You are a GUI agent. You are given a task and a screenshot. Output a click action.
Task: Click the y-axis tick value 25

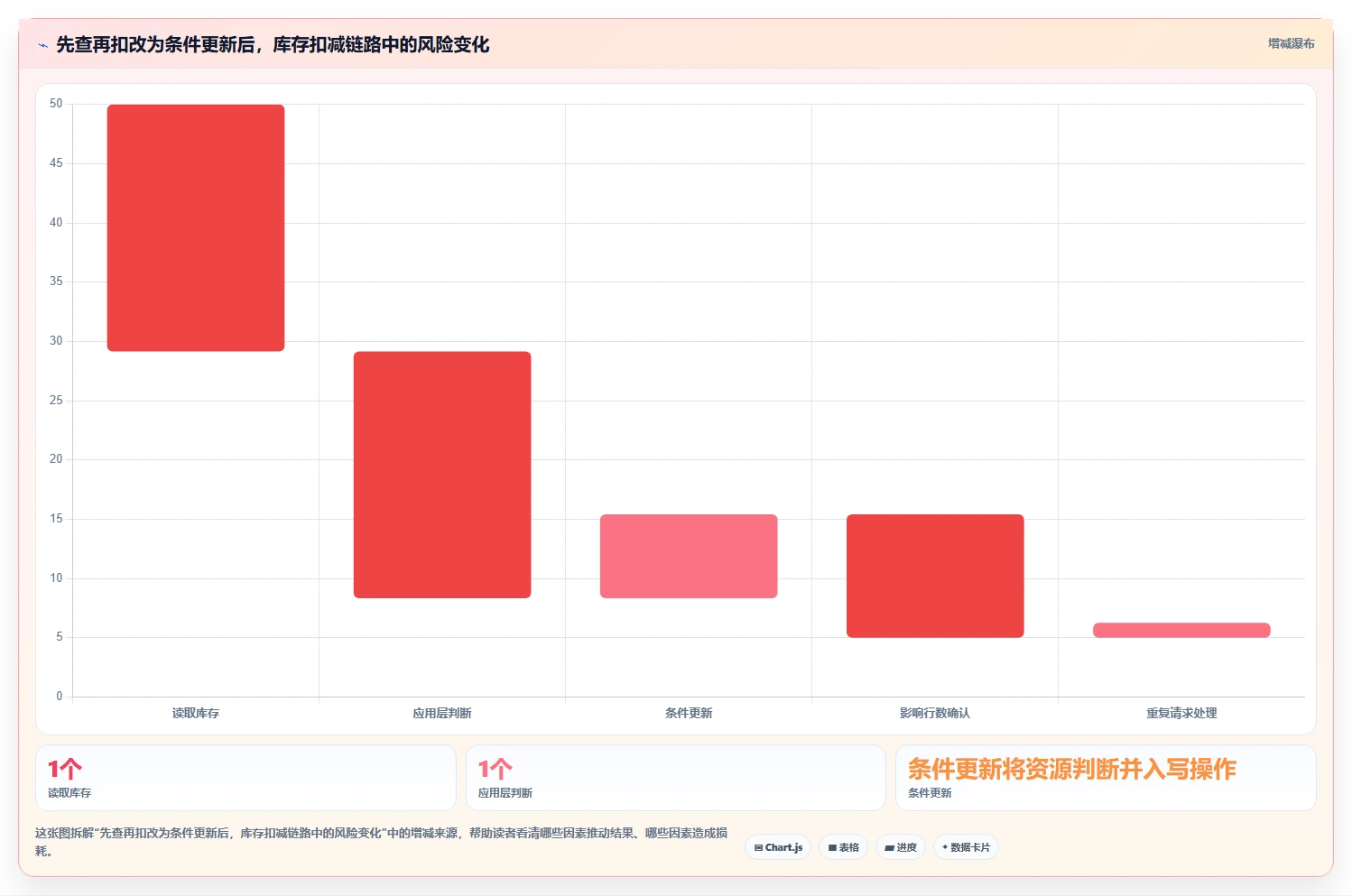pos(56,400)
